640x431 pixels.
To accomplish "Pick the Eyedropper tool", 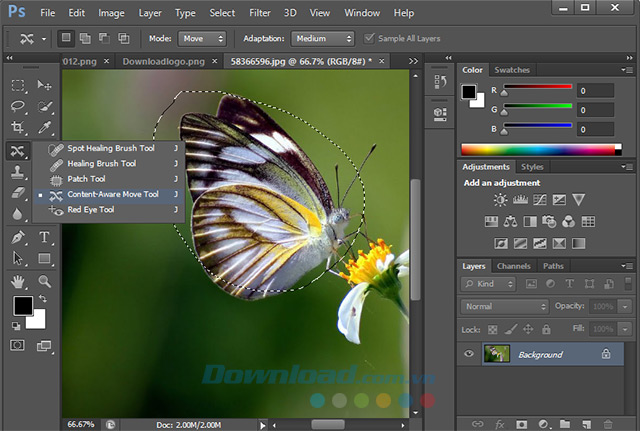I will (x=45, y=128).
